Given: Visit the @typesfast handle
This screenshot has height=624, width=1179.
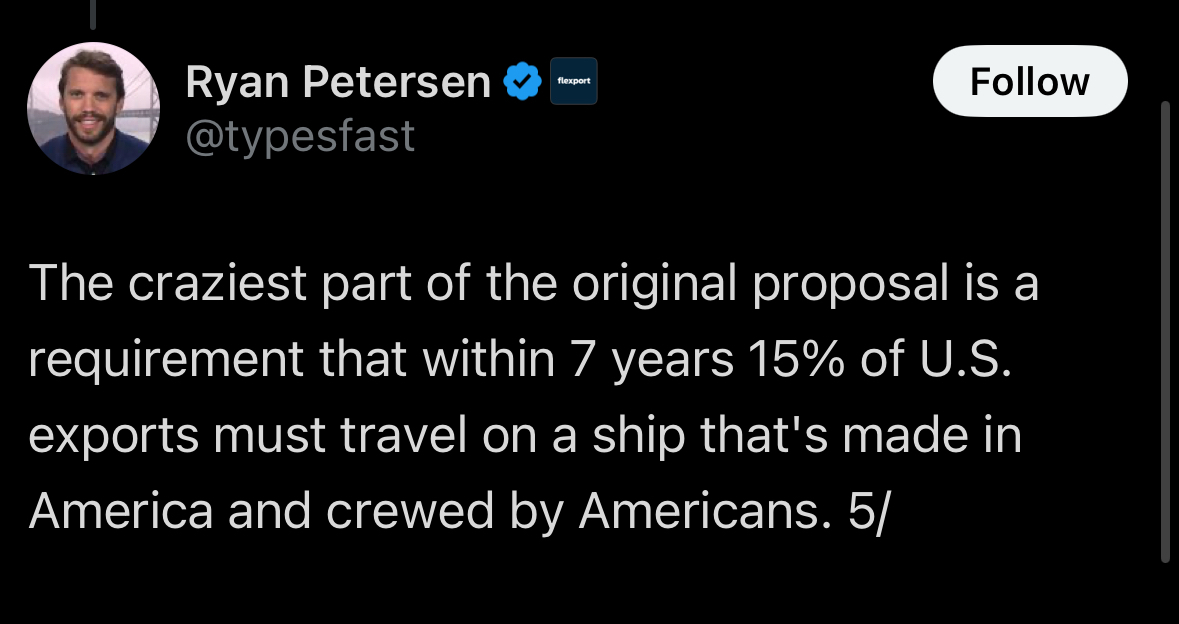Looking at the screenshot, I should pyautogui.click(x=300, y=136).
